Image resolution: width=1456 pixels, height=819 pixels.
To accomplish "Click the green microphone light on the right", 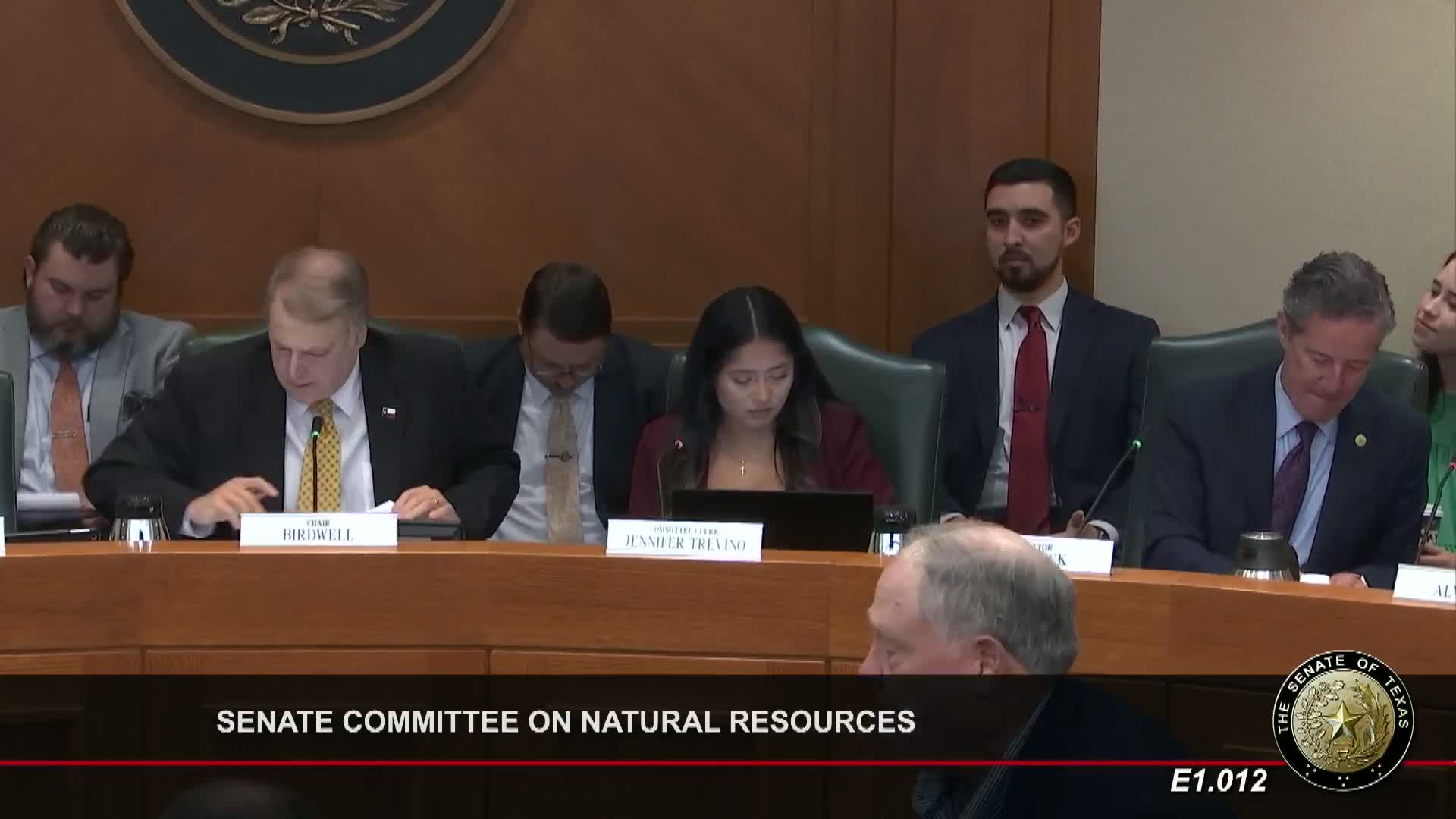I will [1136, 443].
